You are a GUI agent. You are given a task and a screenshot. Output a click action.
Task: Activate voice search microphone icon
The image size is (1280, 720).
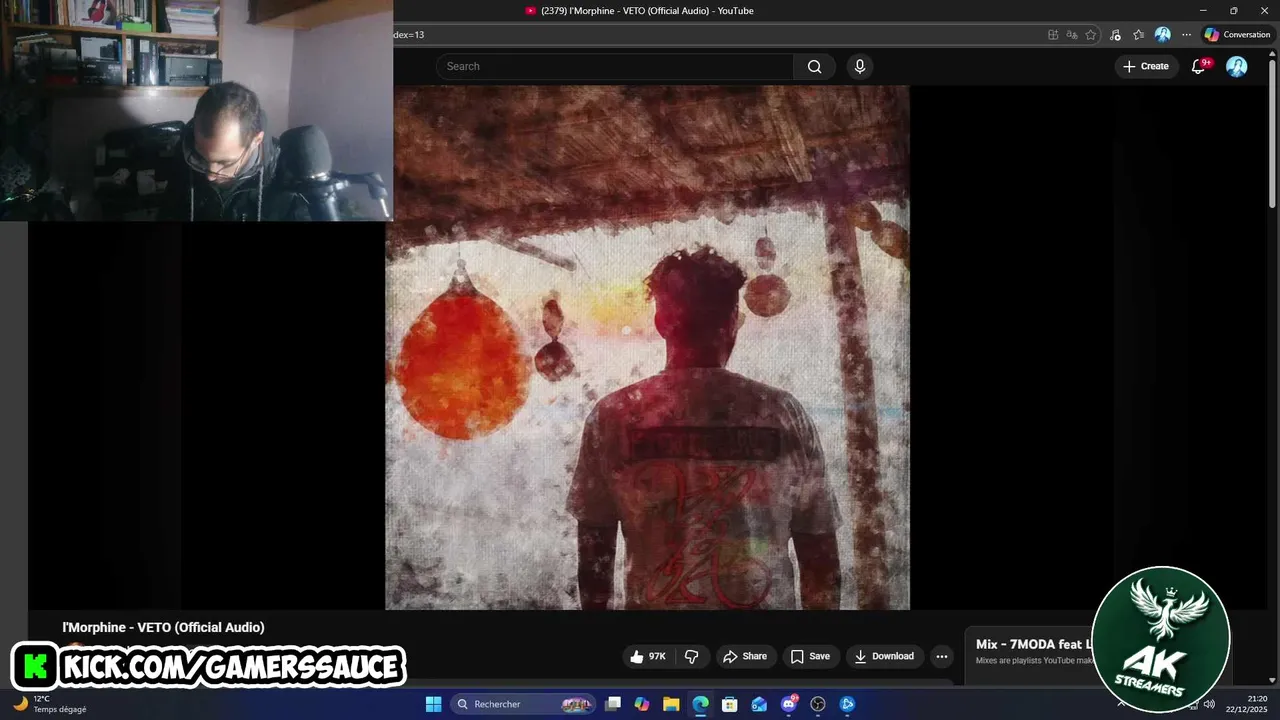pyautogui.click(x=859, y=66)
